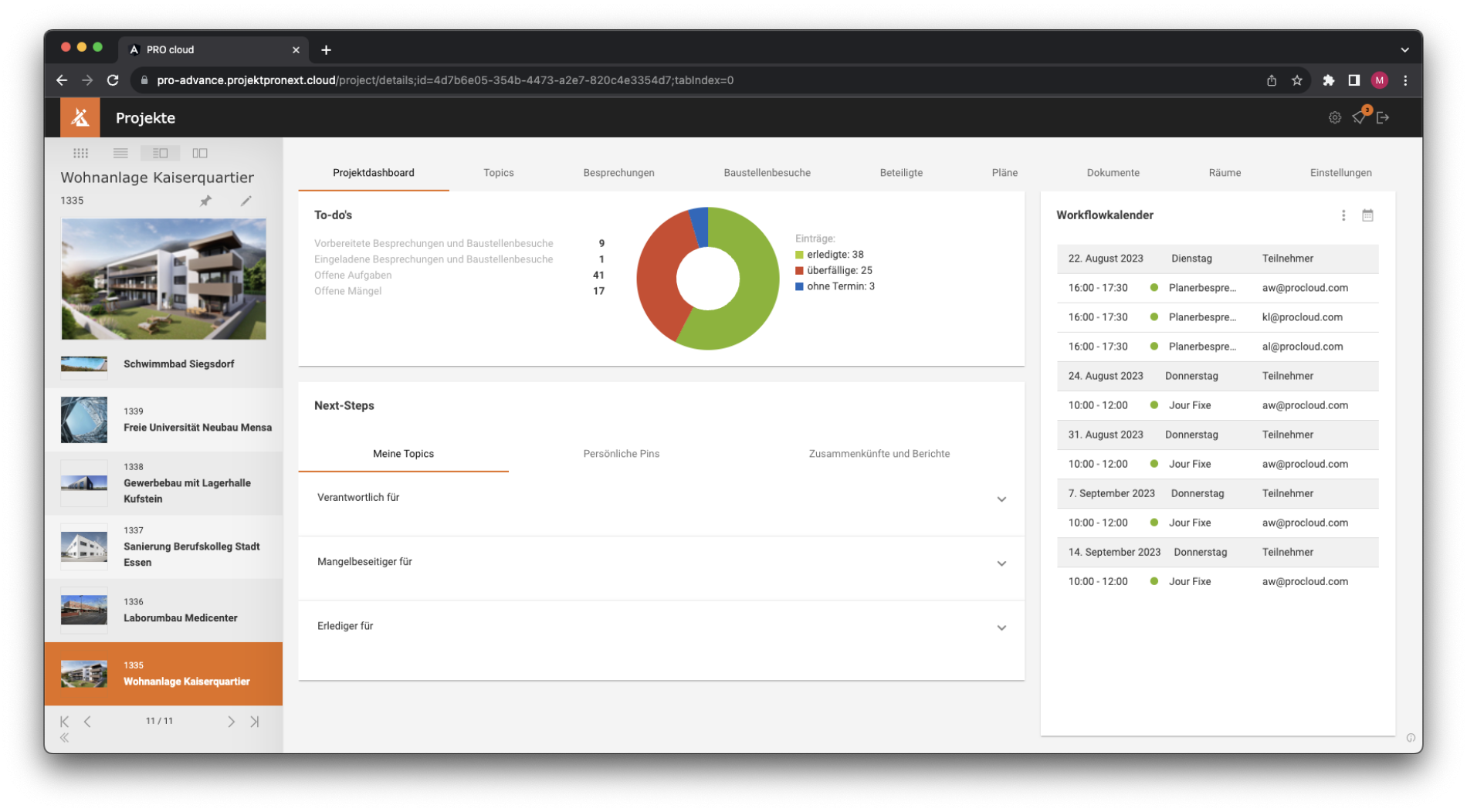Image resolution: width=1467 pixels, height=812 pixels.
Task: Open Vorbereitete Besprechungen und Baustellenbesuche to-do
Action: 433,243
